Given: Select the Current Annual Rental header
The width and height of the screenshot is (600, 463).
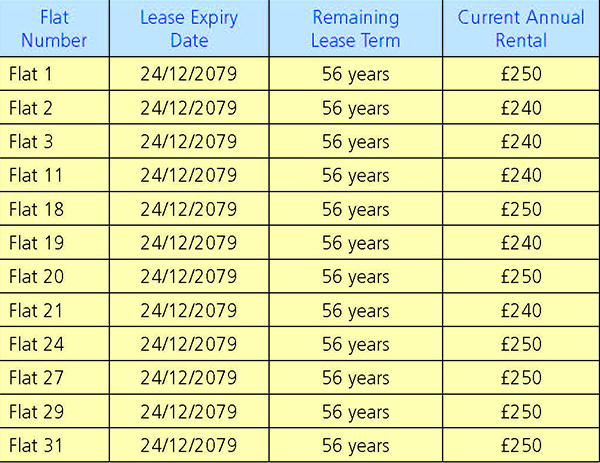Looking at the screenshot, I should click(x=521, y=29).
